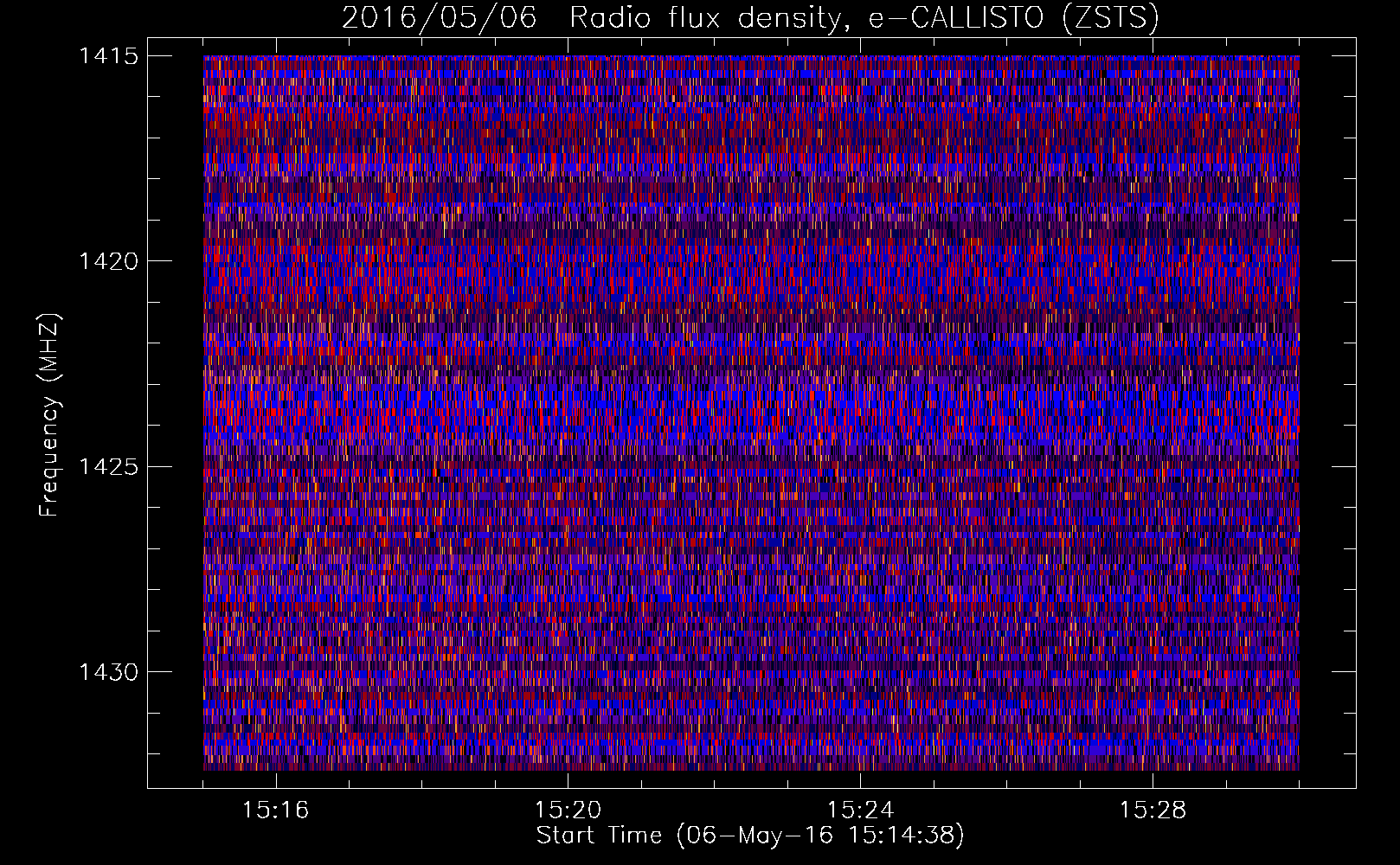
Task: Select the 1415 frequency tick label
Action: pyautogui.click(x=109, y=56)
